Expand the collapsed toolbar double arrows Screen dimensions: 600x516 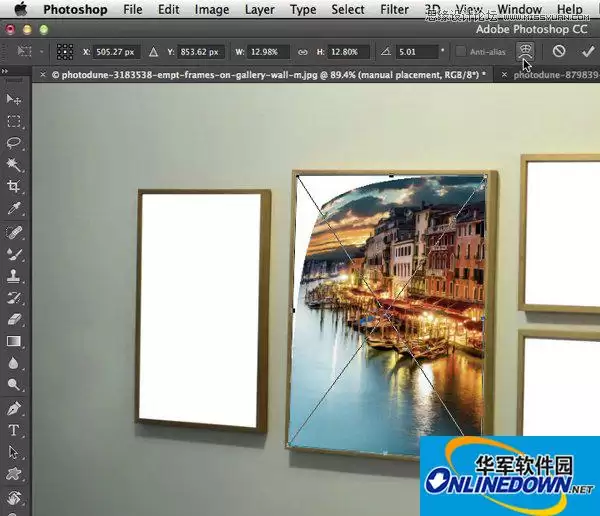5,71
